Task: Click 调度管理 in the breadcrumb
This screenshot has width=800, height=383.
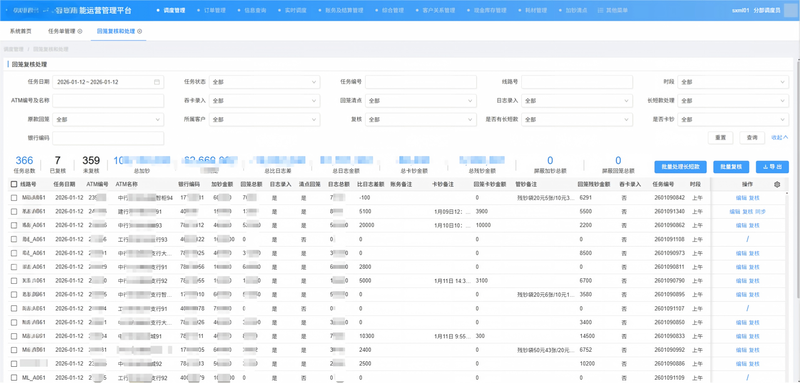Action: coord(14,49)
